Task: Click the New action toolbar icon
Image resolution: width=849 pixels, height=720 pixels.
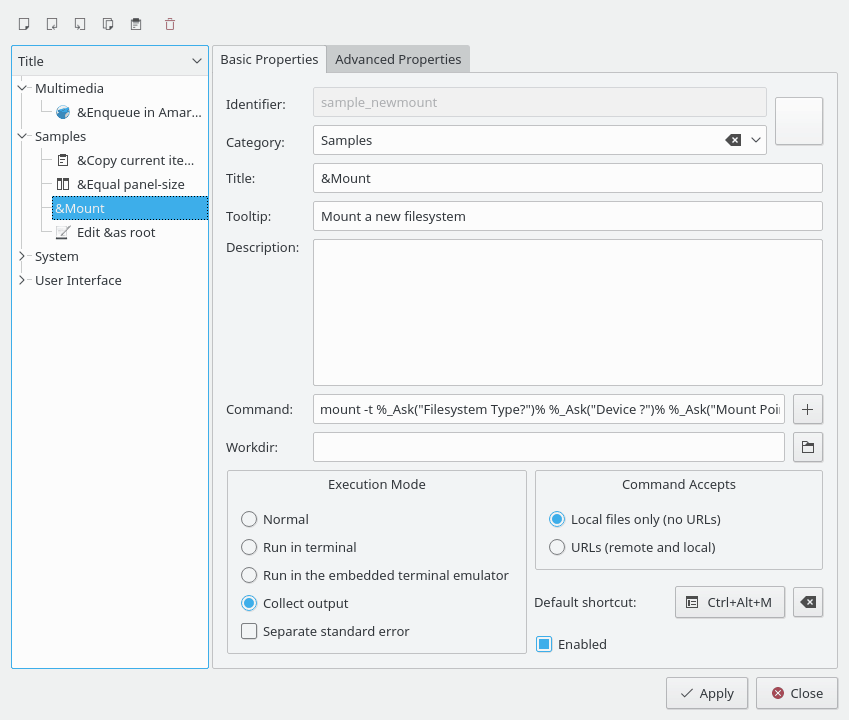Action: (x=24, y=23)
